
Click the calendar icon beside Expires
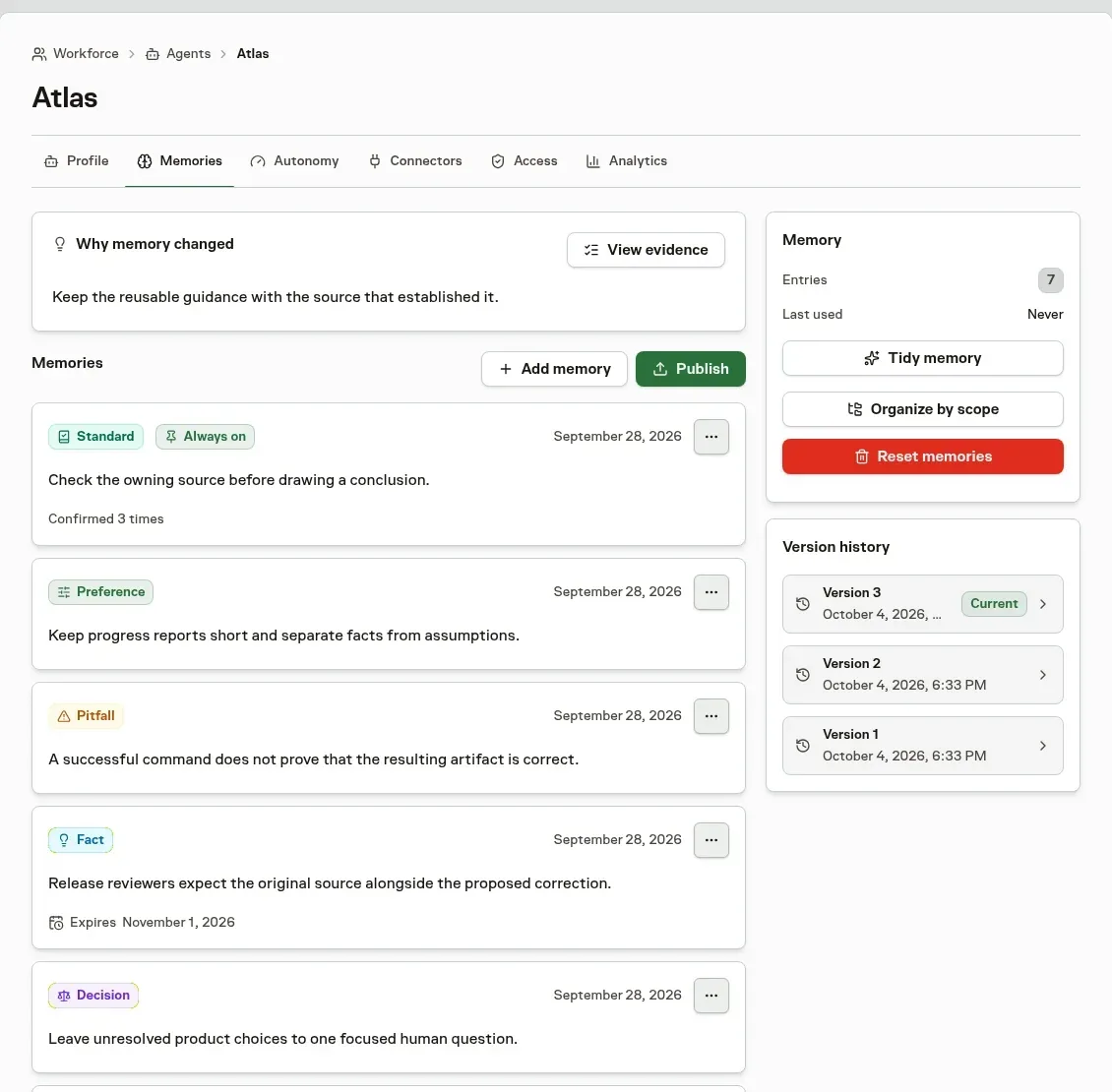(56, 923)
